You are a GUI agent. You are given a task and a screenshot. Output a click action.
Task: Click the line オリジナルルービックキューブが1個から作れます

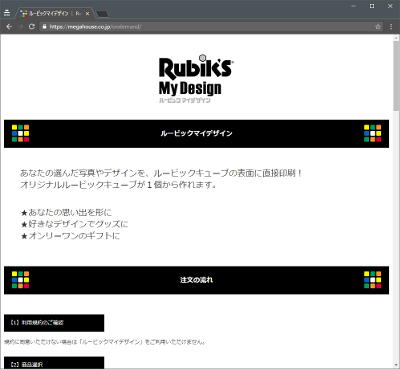click(x=118, y=184)
